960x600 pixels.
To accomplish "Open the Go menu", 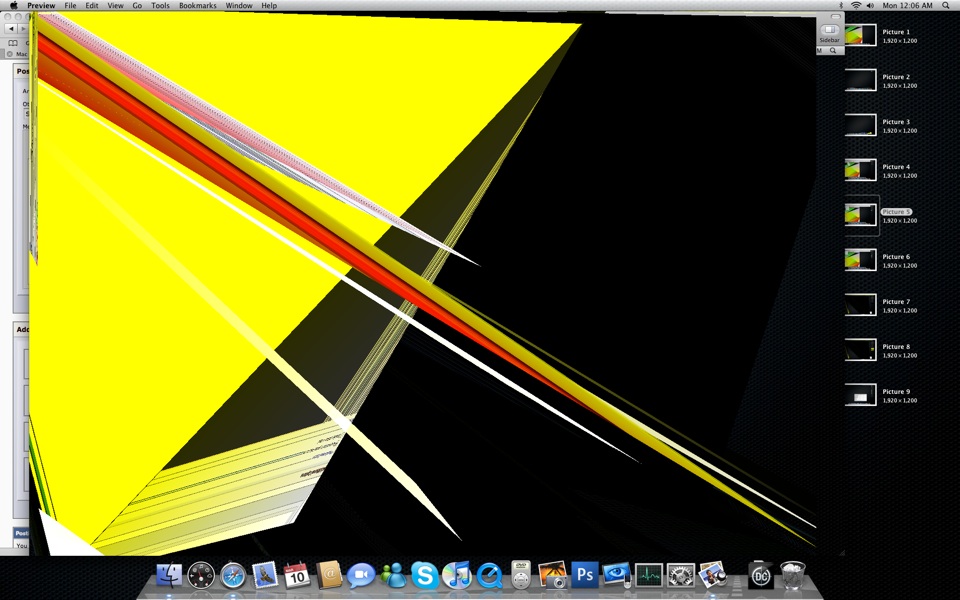I will [137, 5].
